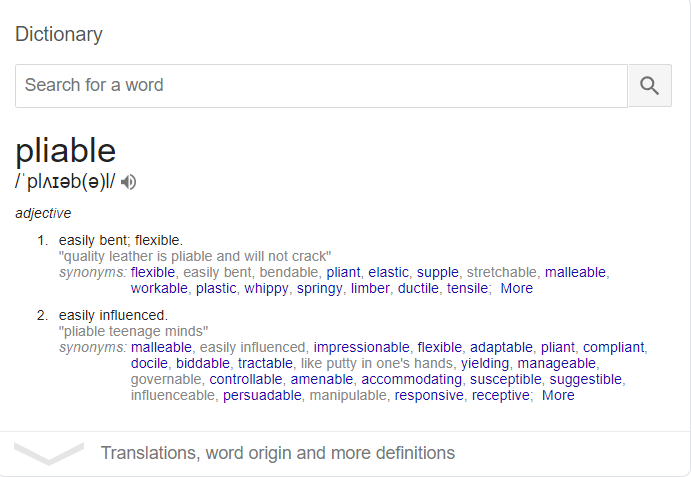Click the 'workable' synonym link
The width and height of the screenshot is (691, 477).
tap(159, 288)
